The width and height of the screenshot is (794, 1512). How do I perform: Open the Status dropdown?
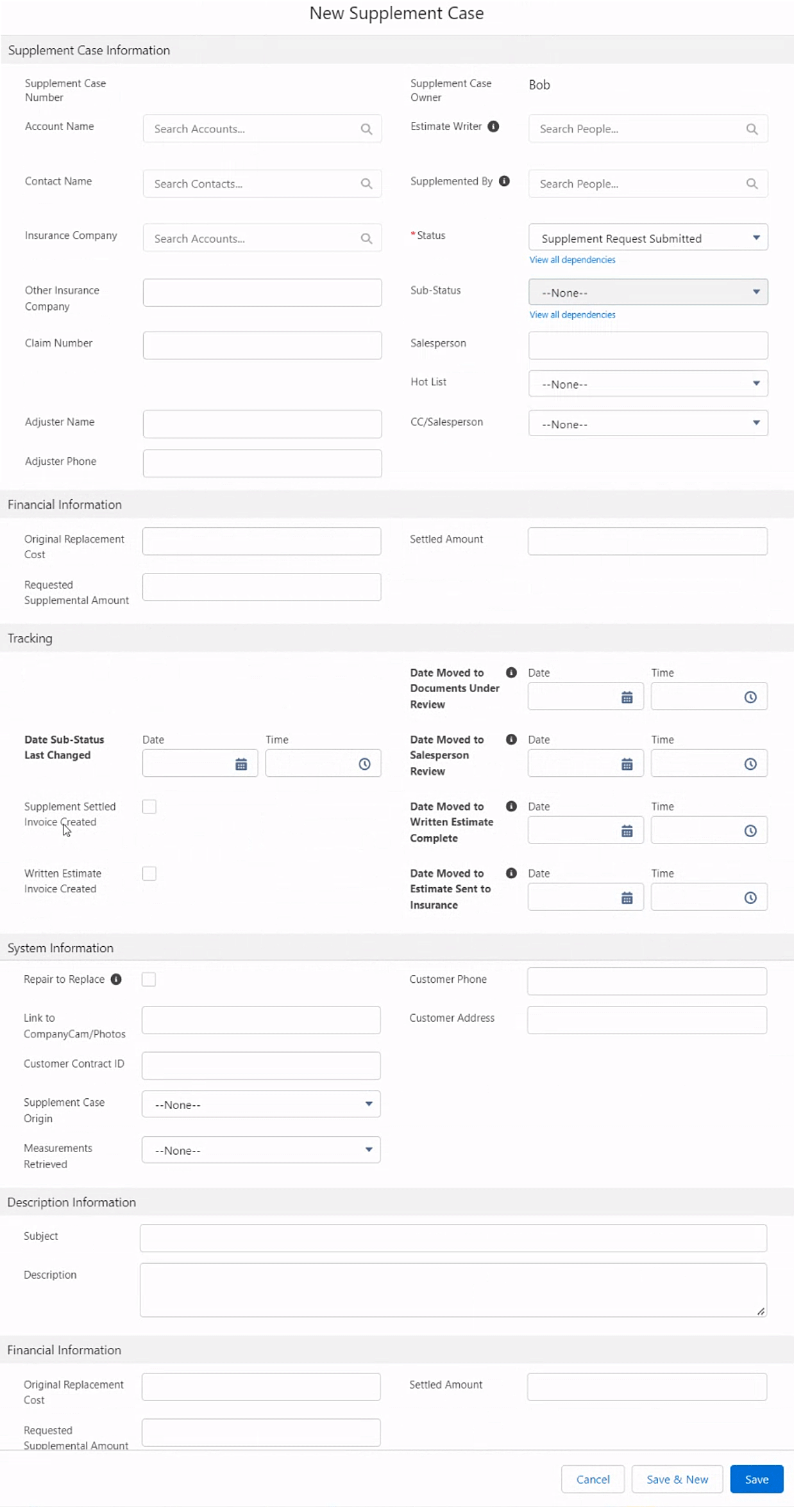(x=648, y=238)
